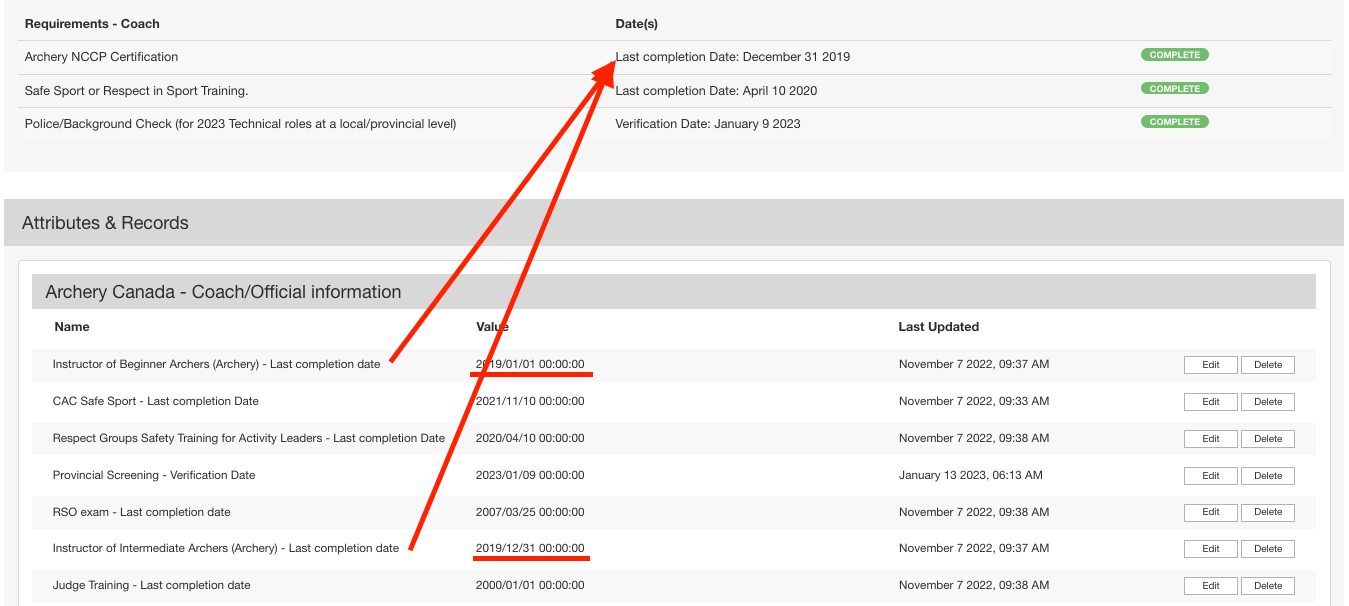This screenshot has height=606, width=1349.
Task: Click COMPLETE badge for Police/Background Check
Action: (1174, 122)
